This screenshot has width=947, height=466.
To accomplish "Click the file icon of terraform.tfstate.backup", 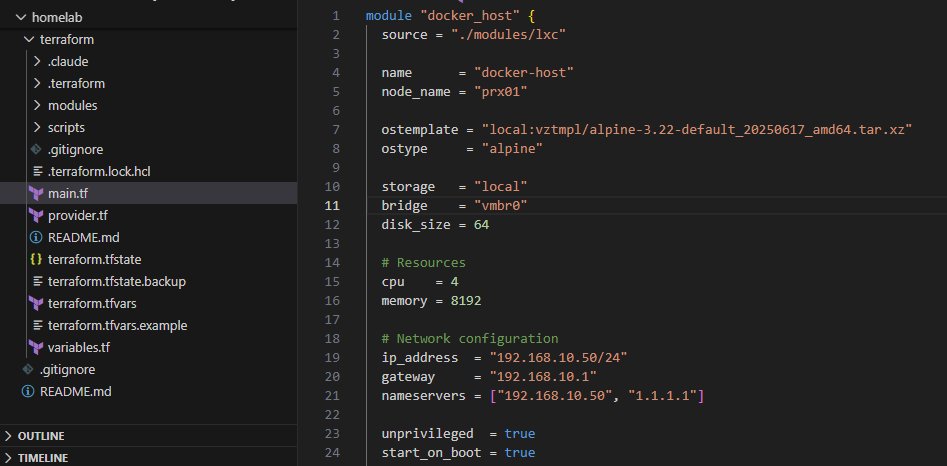I will coord(37,281).
